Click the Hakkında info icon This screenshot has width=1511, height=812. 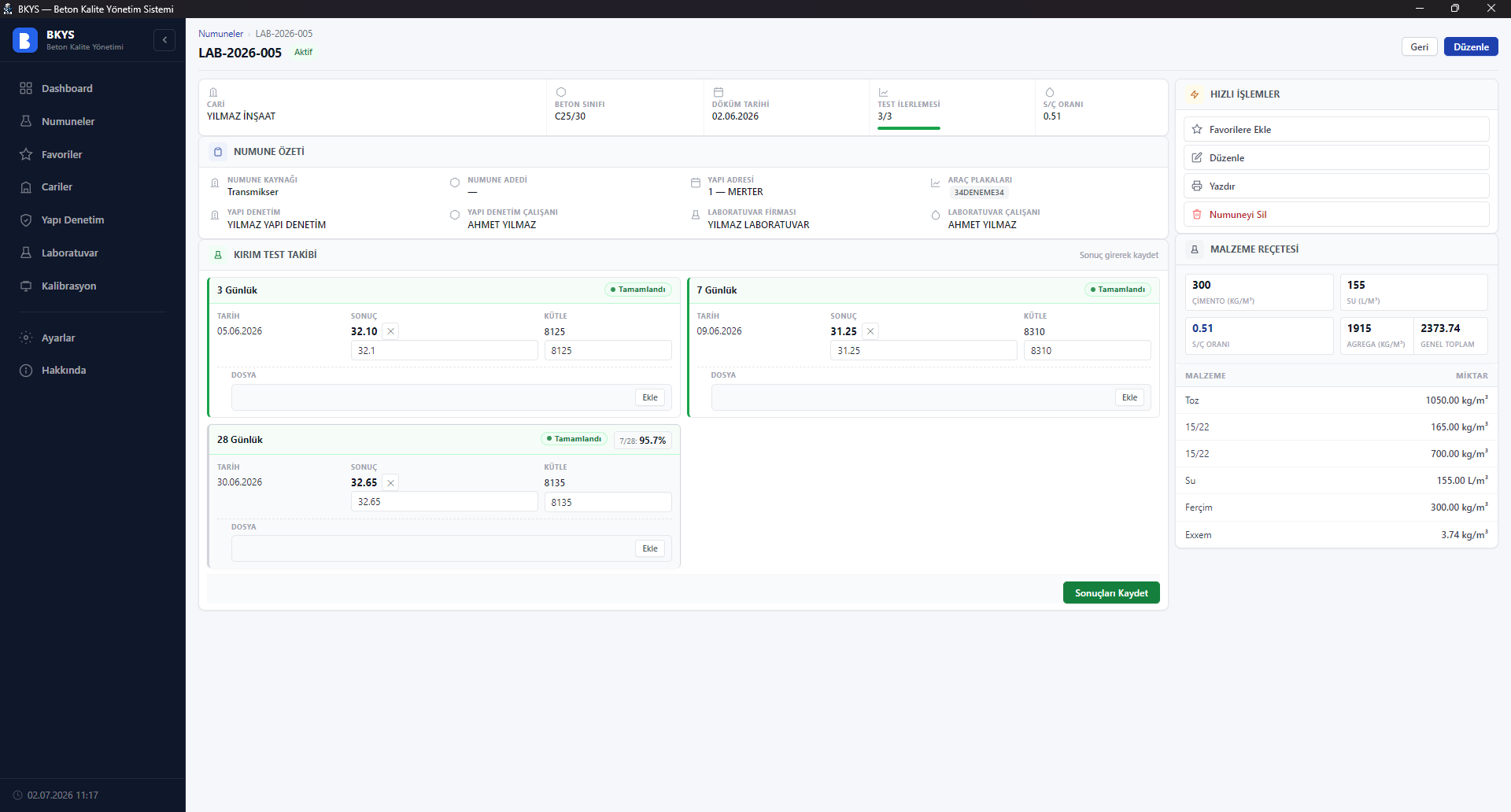(x=26, y=370)
